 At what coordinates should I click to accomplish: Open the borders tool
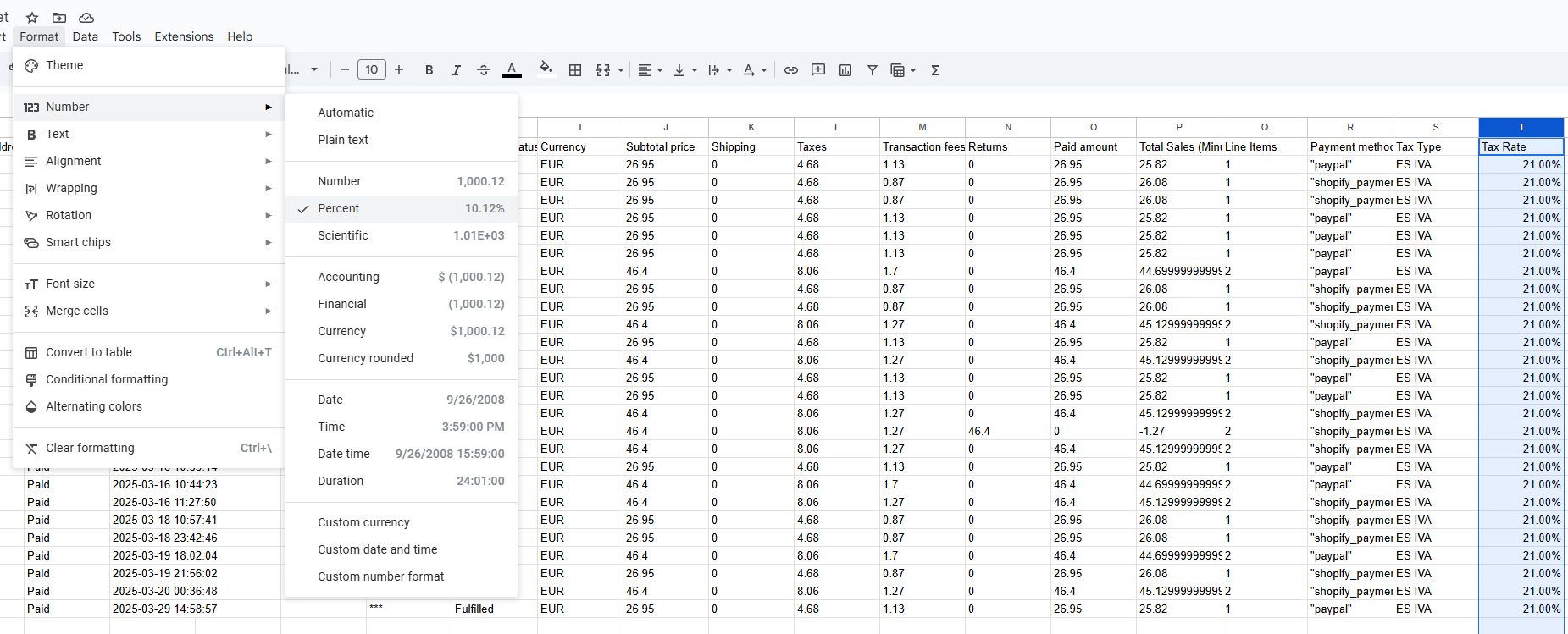[575, 70]
